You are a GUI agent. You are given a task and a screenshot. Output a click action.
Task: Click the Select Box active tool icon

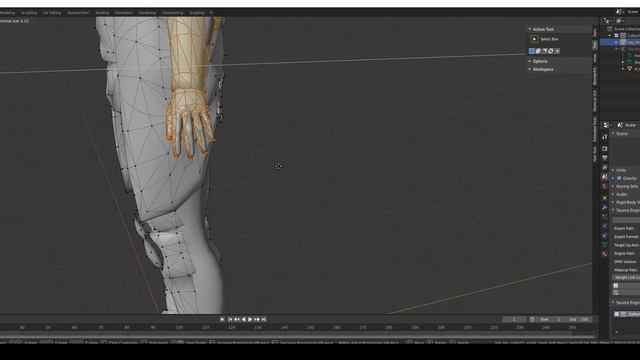point(534,39)
